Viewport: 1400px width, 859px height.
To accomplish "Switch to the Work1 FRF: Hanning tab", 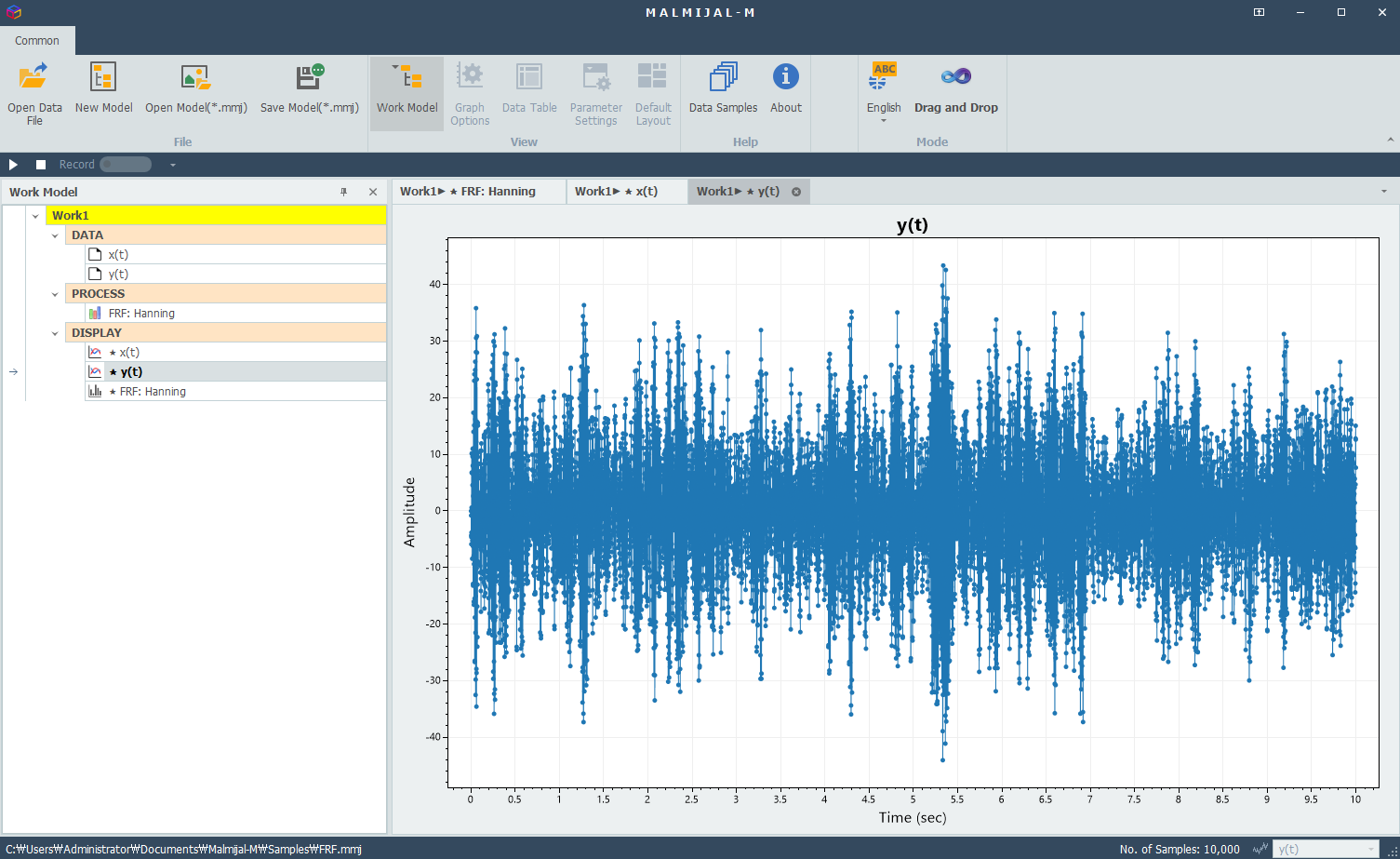I will coord(478,192).
